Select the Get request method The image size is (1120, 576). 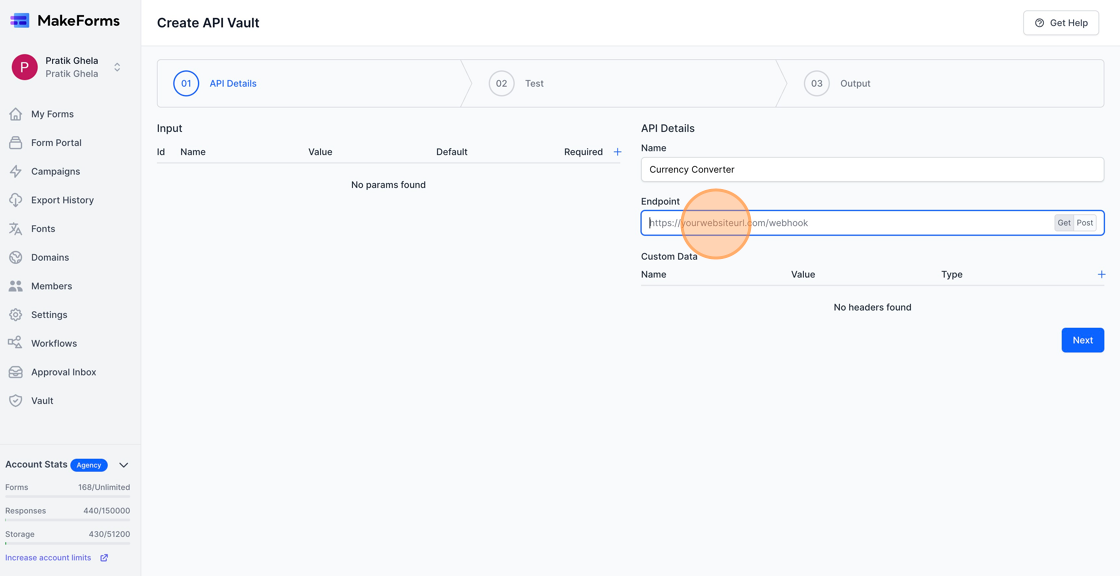1063,222
